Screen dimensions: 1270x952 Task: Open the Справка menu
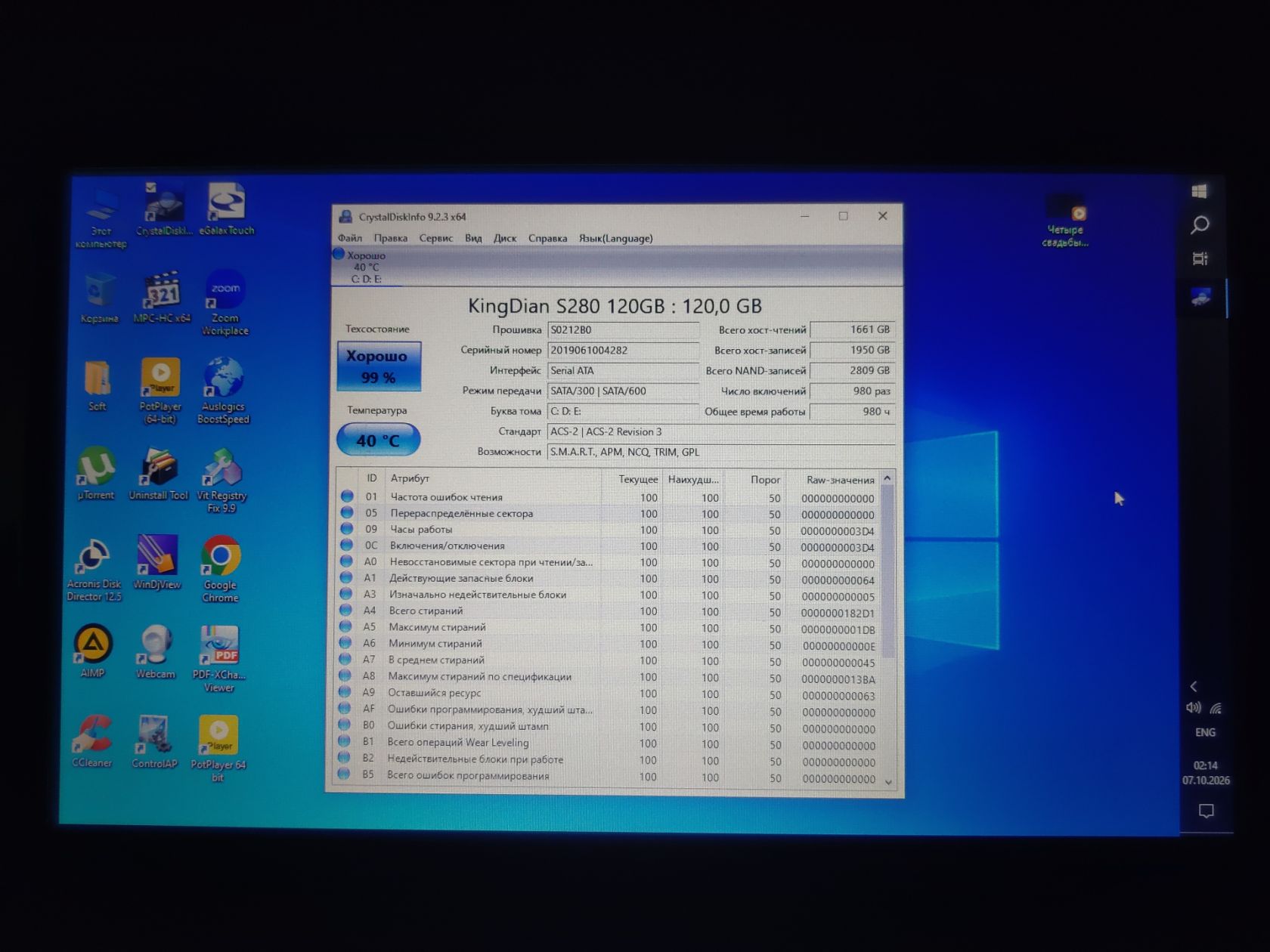[x=548, y=238]
